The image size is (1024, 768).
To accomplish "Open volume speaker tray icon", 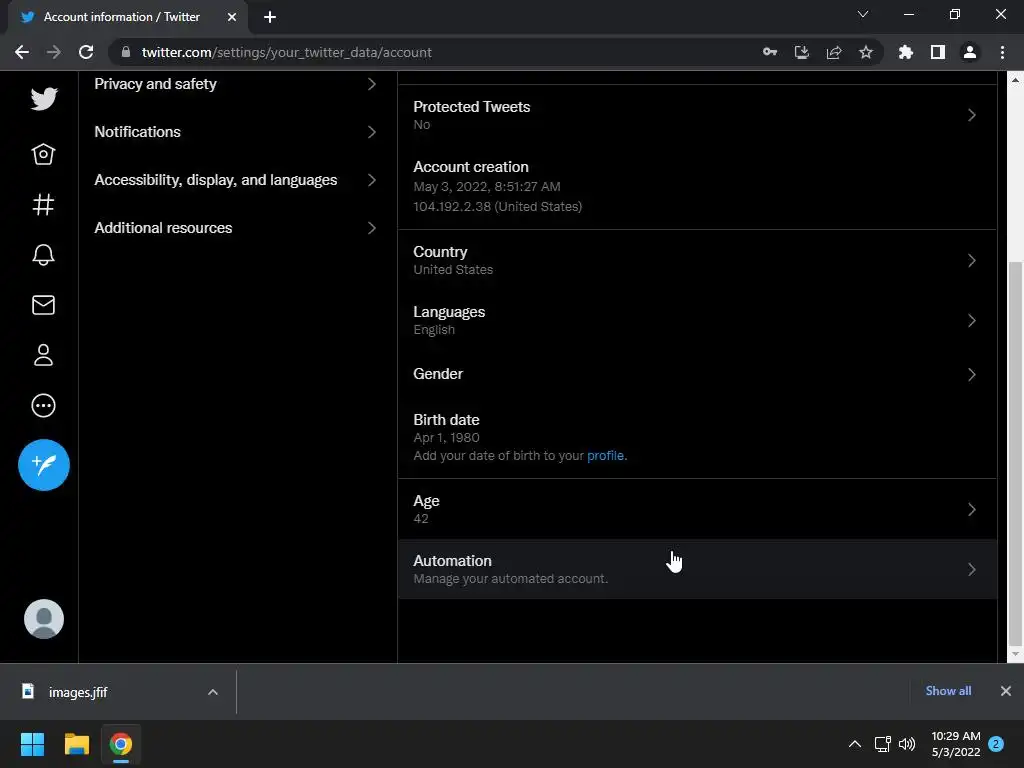I will point(907,744).
